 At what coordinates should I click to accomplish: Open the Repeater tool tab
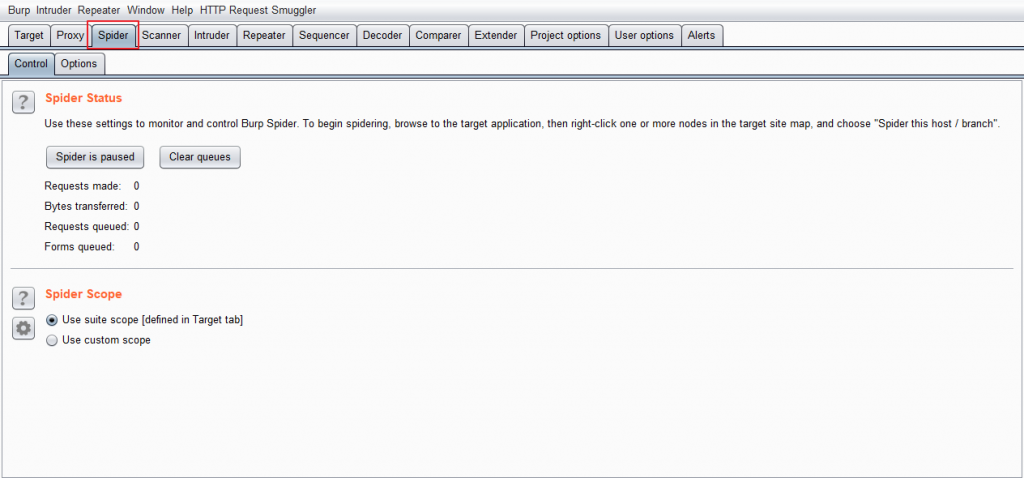pos(264,35)
